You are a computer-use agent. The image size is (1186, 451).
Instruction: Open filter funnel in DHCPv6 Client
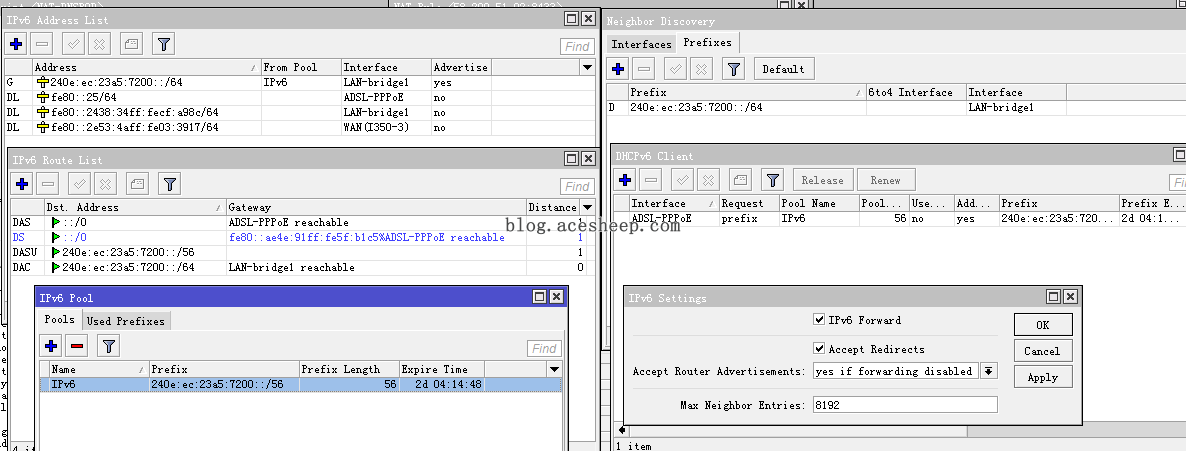pos(772,180)
